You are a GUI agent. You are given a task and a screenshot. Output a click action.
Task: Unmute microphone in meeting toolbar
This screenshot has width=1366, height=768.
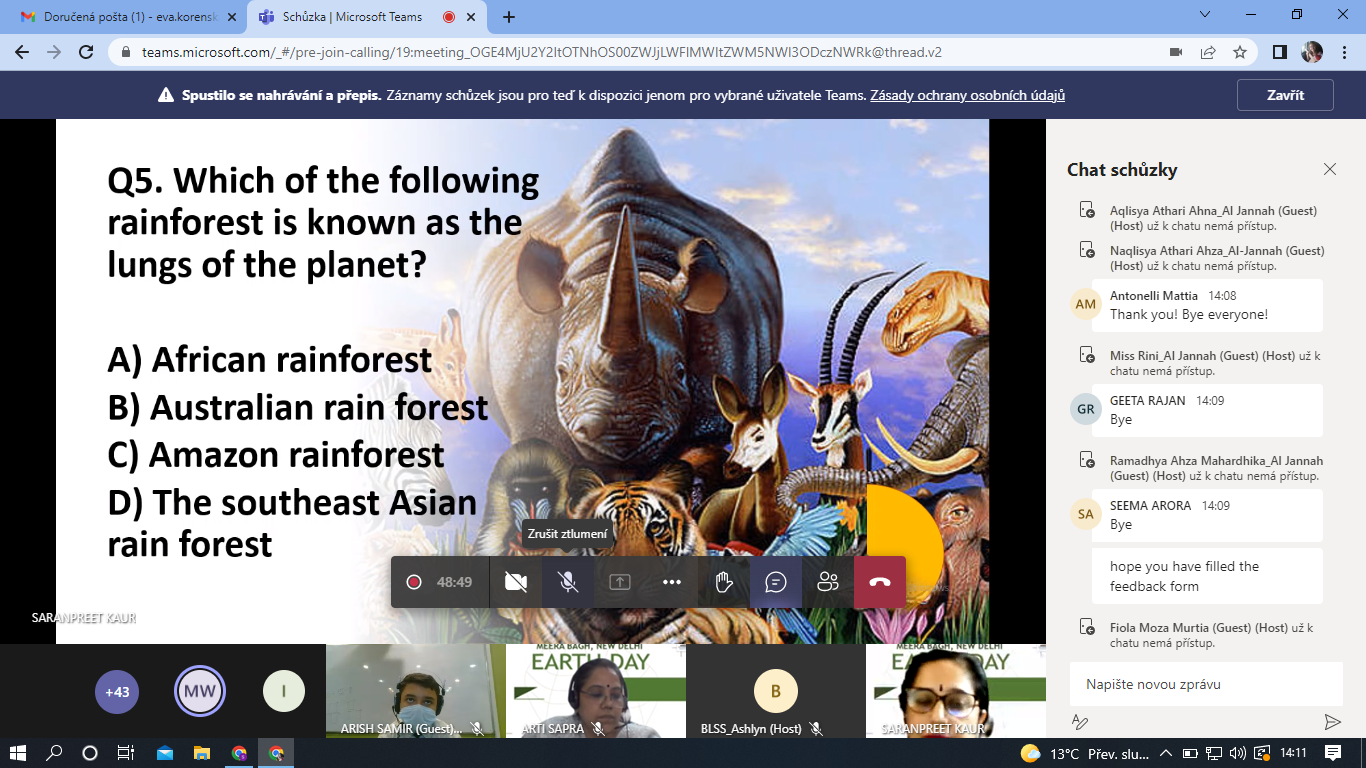(568, 582)
